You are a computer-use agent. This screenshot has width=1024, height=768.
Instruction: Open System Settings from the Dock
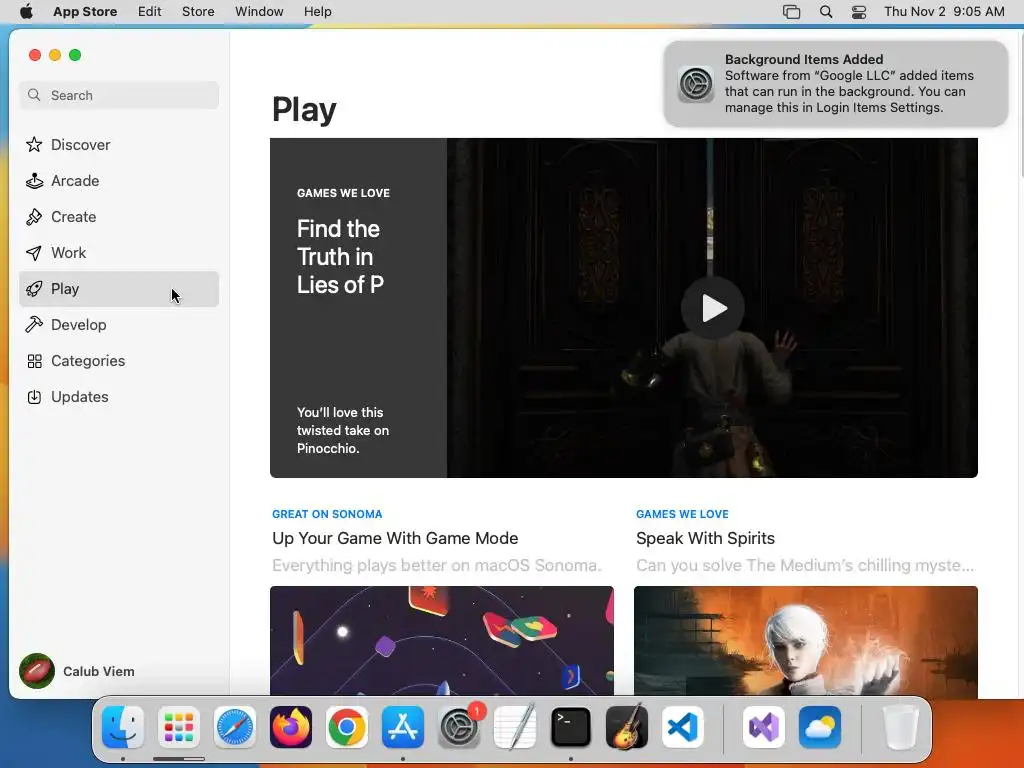click(459, 727)
